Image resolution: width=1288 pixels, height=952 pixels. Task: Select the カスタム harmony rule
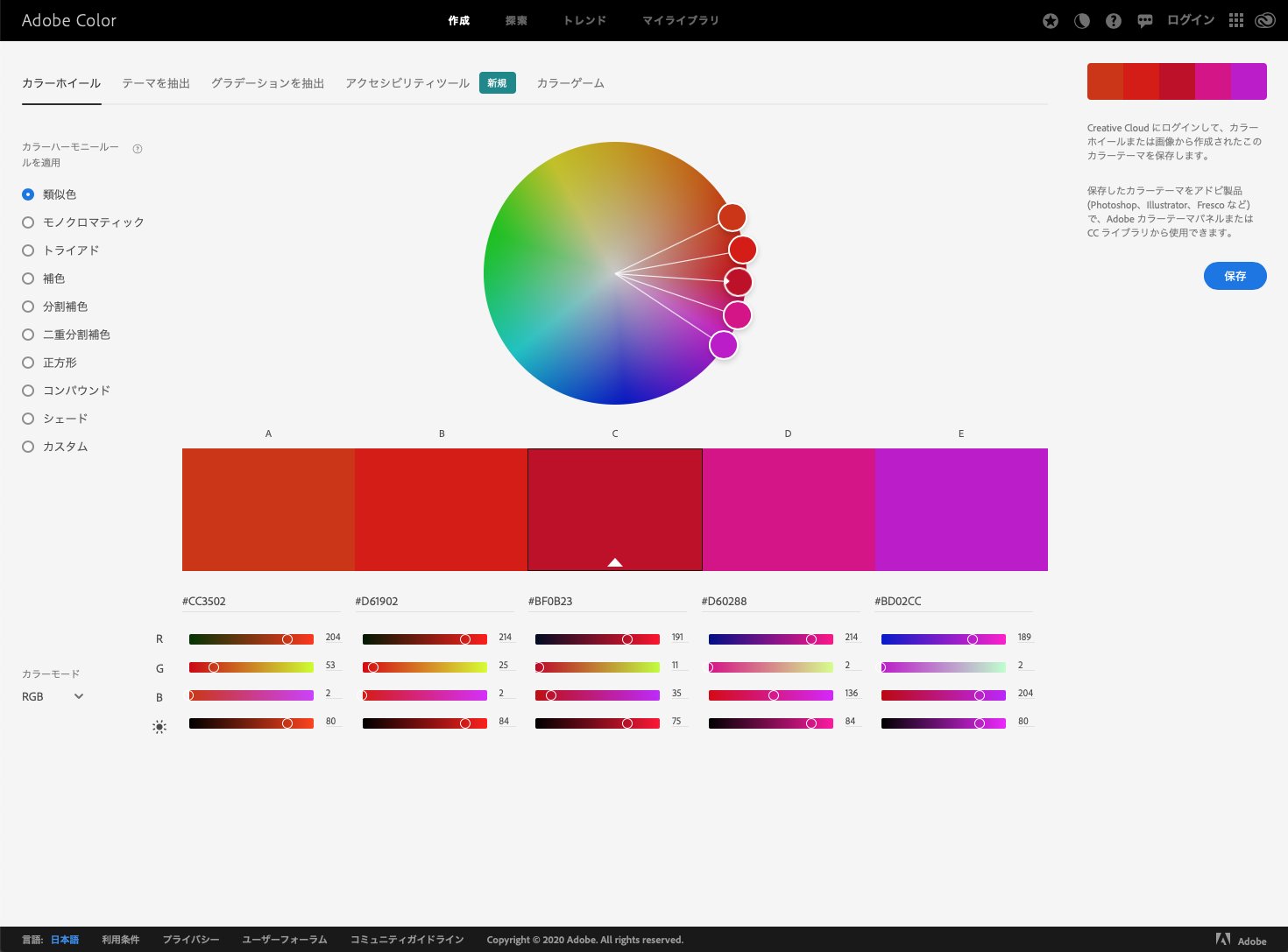pos(55,447)
